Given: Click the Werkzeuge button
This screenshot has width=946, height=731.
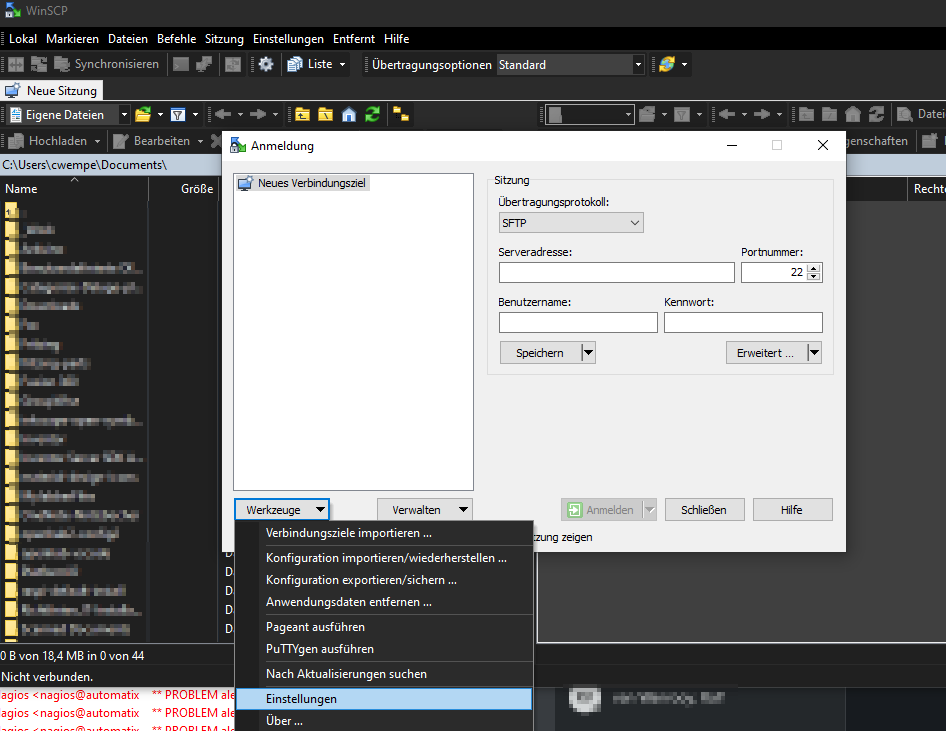Looking at the screenshot, I should pyautogui.click(x=282, y=510).
